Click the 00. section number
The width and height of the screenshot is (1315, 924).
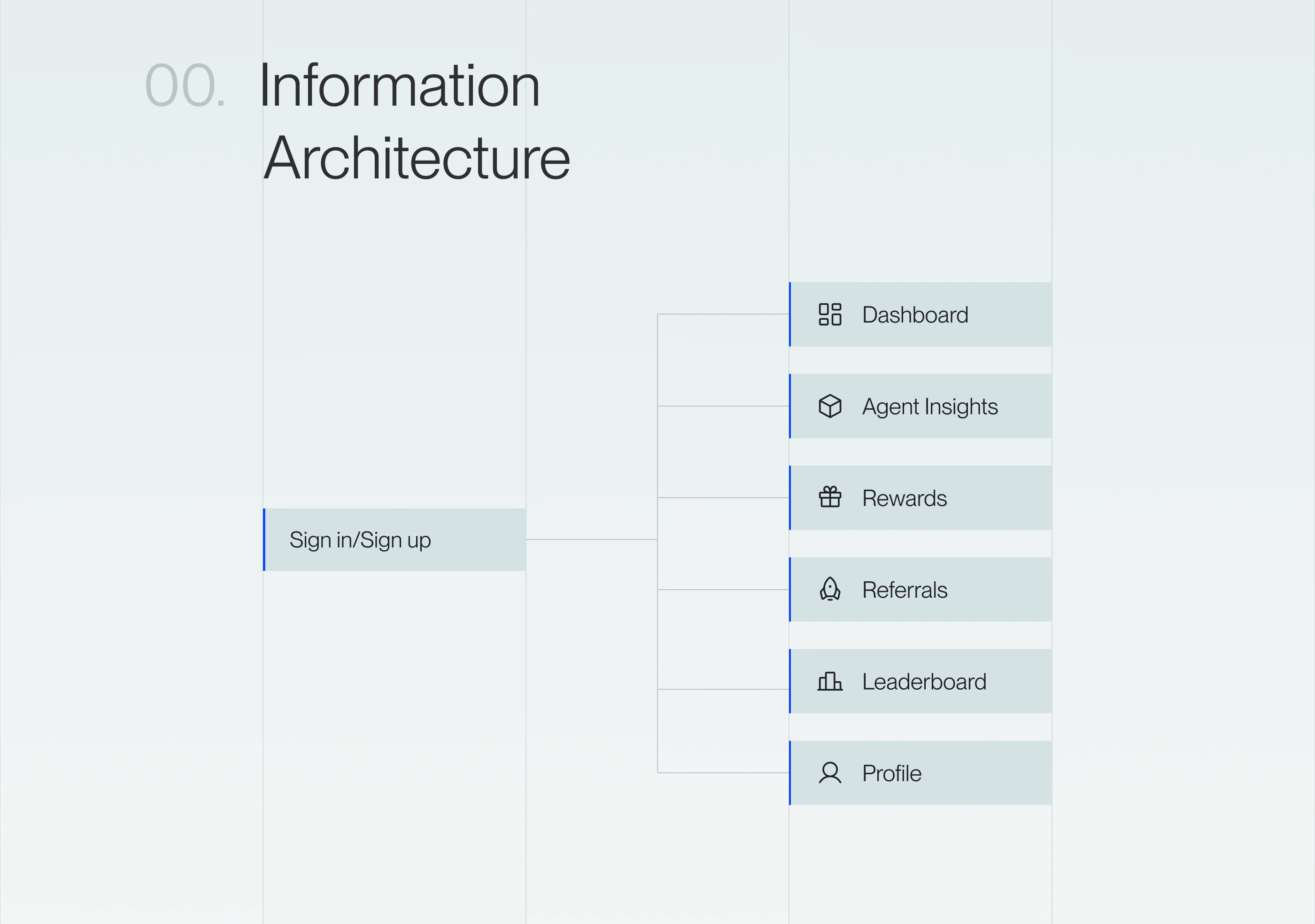click(x=185, y=86)
